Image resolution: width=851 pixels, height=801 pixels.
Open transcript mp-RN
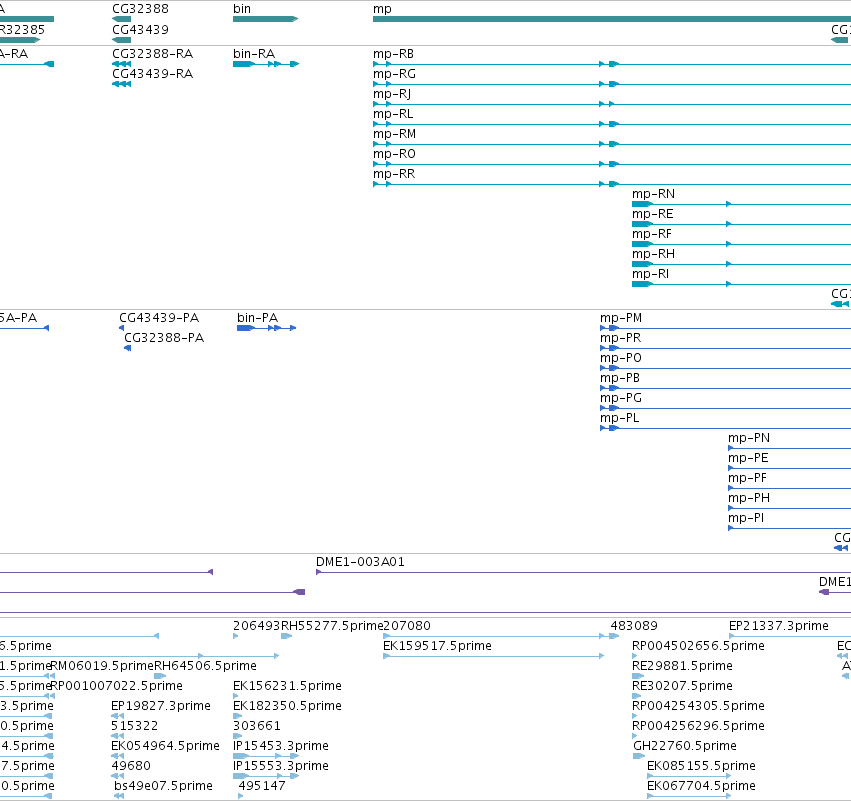pos(653,194)
